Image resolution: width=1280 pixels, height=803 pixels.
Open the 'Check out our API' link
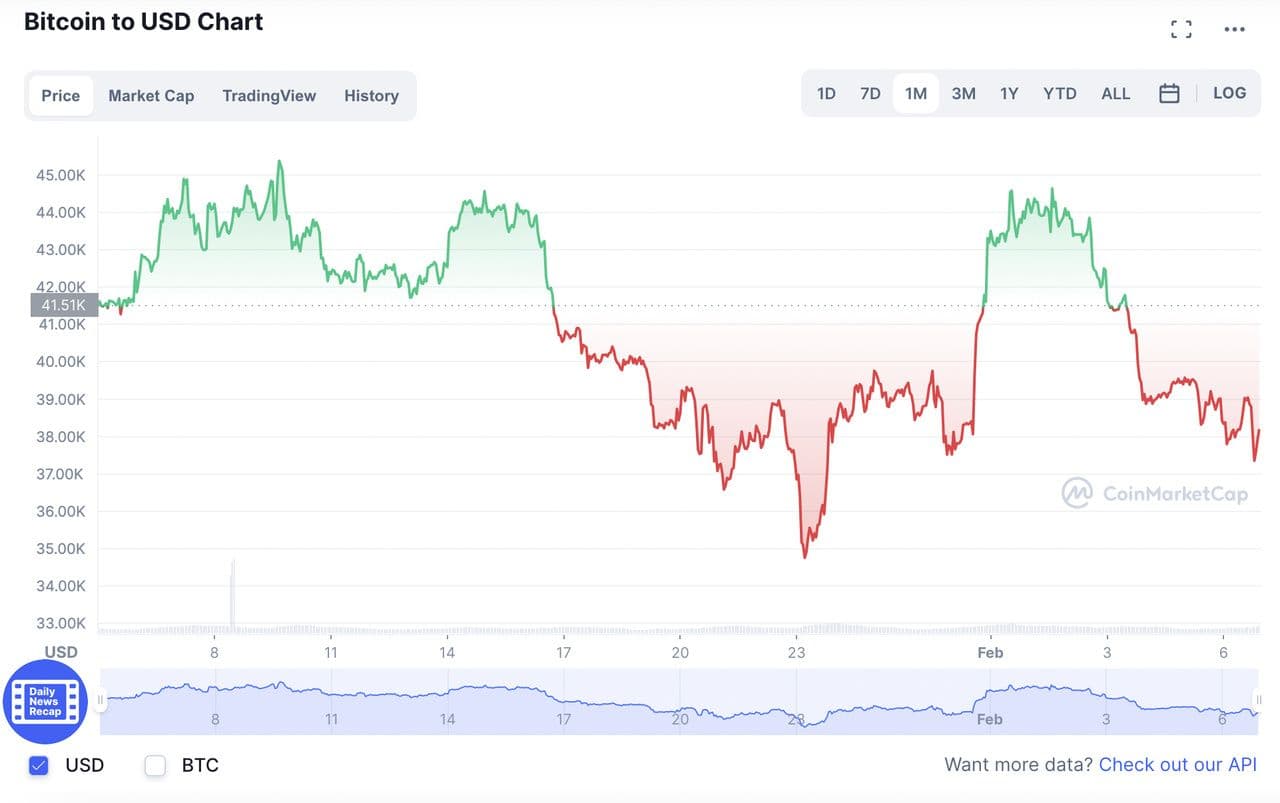pos(1177,765)
